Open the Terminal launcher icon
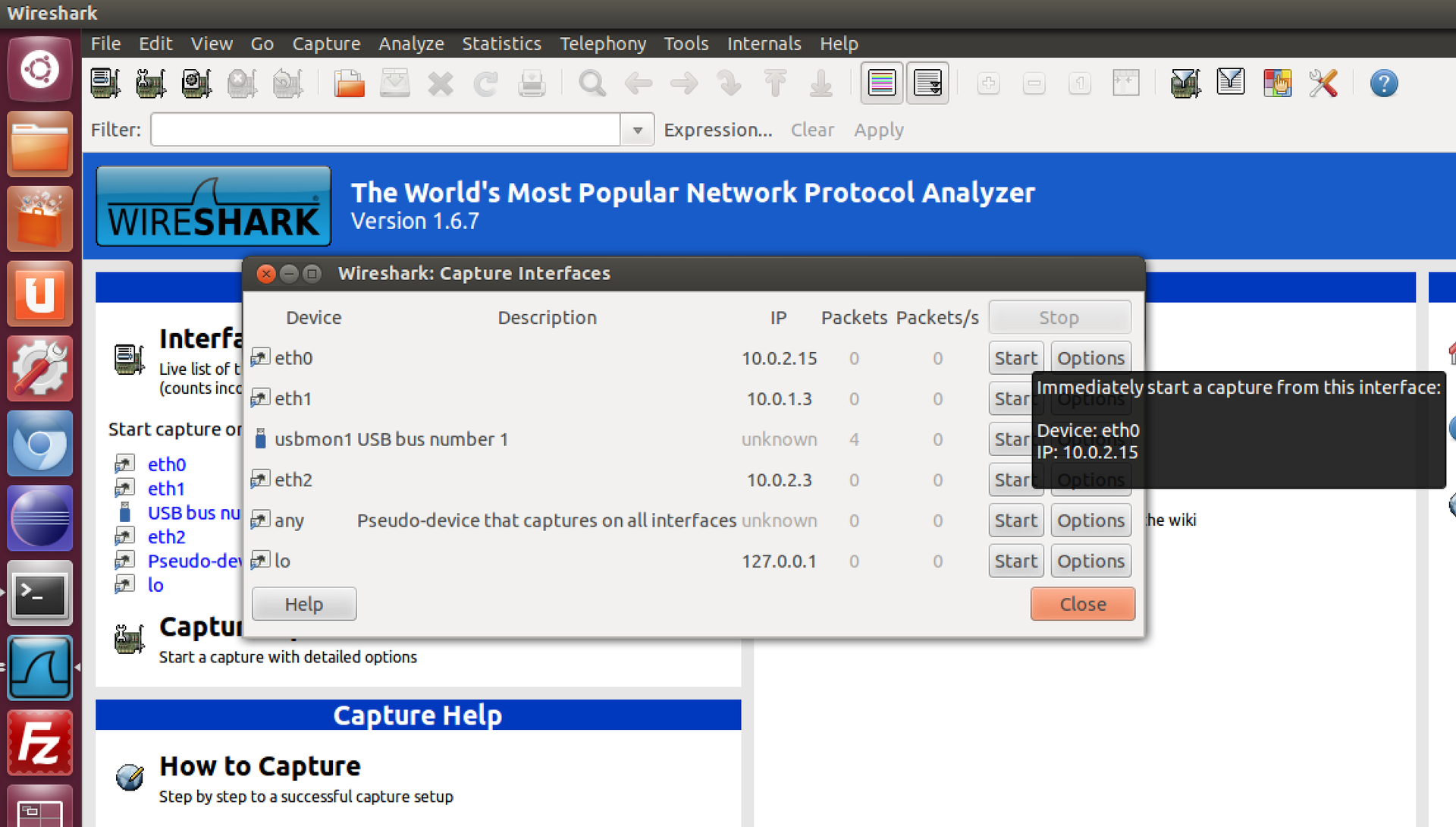1456x827 pixels. (39, 593)
